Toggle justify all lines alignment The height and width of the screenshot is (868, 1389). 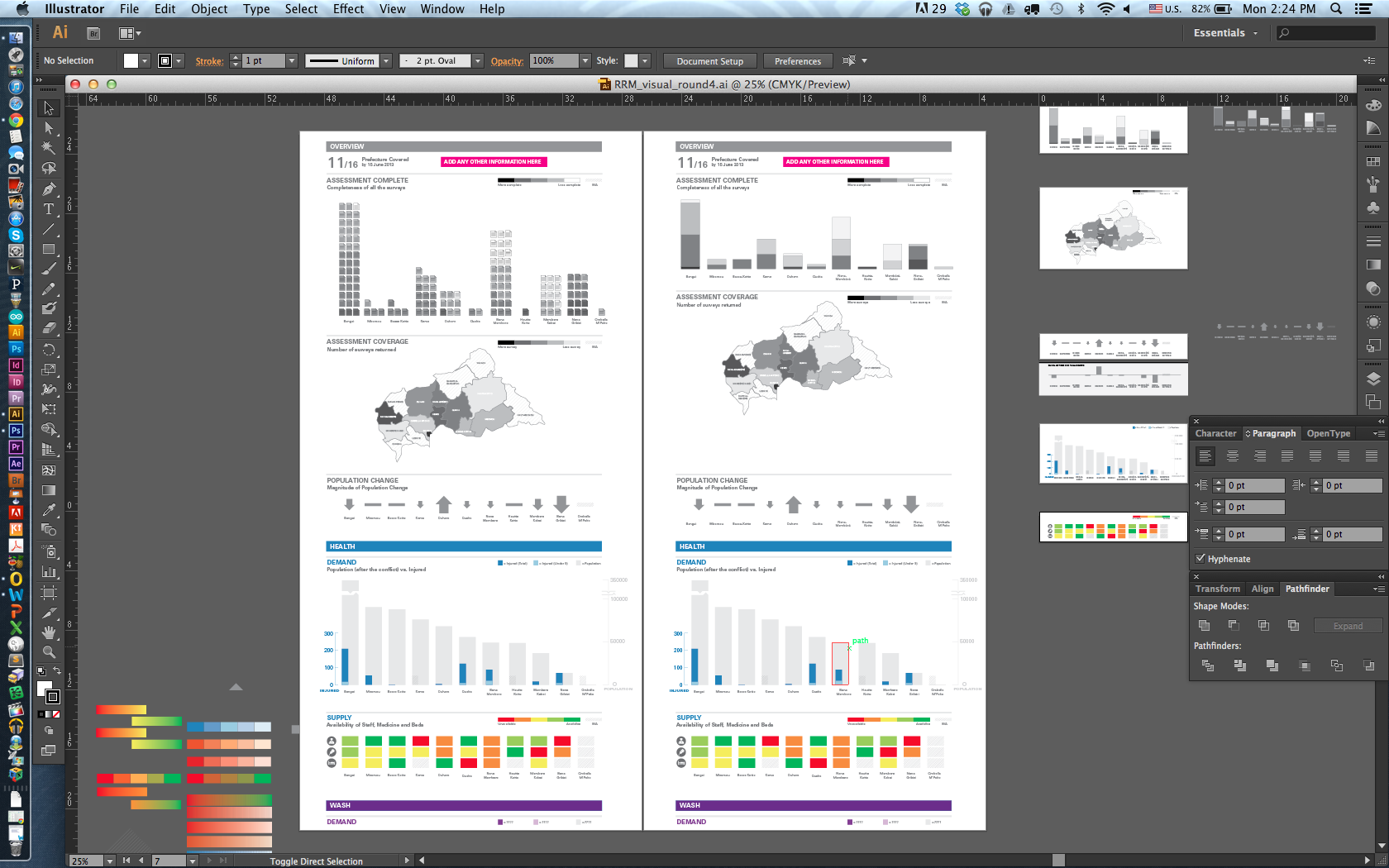pos(1372,456)
